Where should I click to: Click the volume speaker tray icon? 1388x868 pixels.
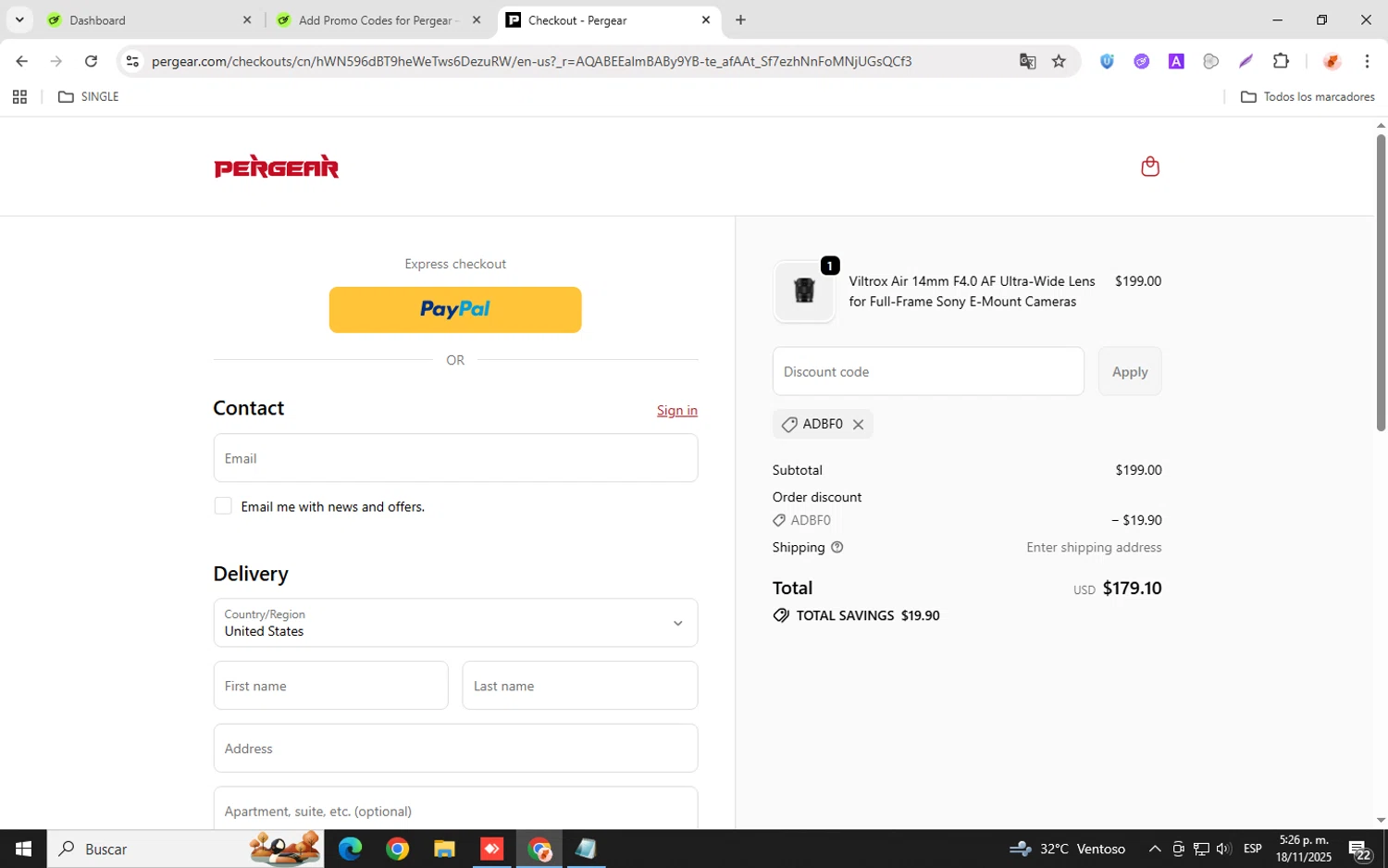click(1223, 849)
